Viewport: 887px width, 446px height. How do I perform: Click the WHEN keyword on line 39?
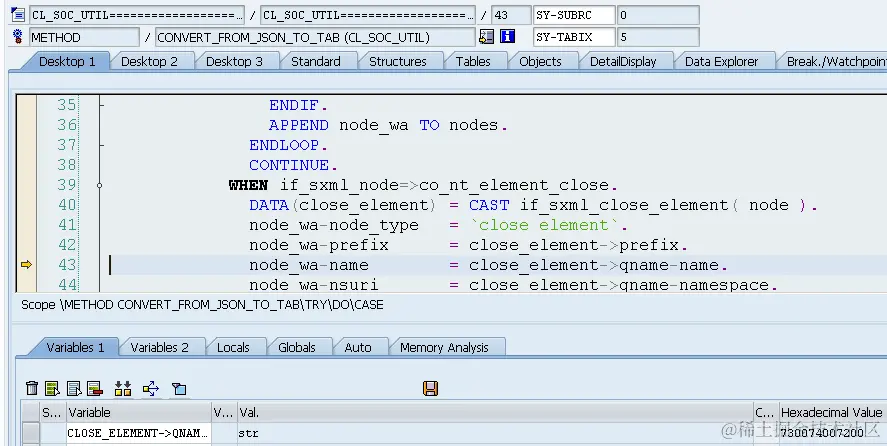248,185
